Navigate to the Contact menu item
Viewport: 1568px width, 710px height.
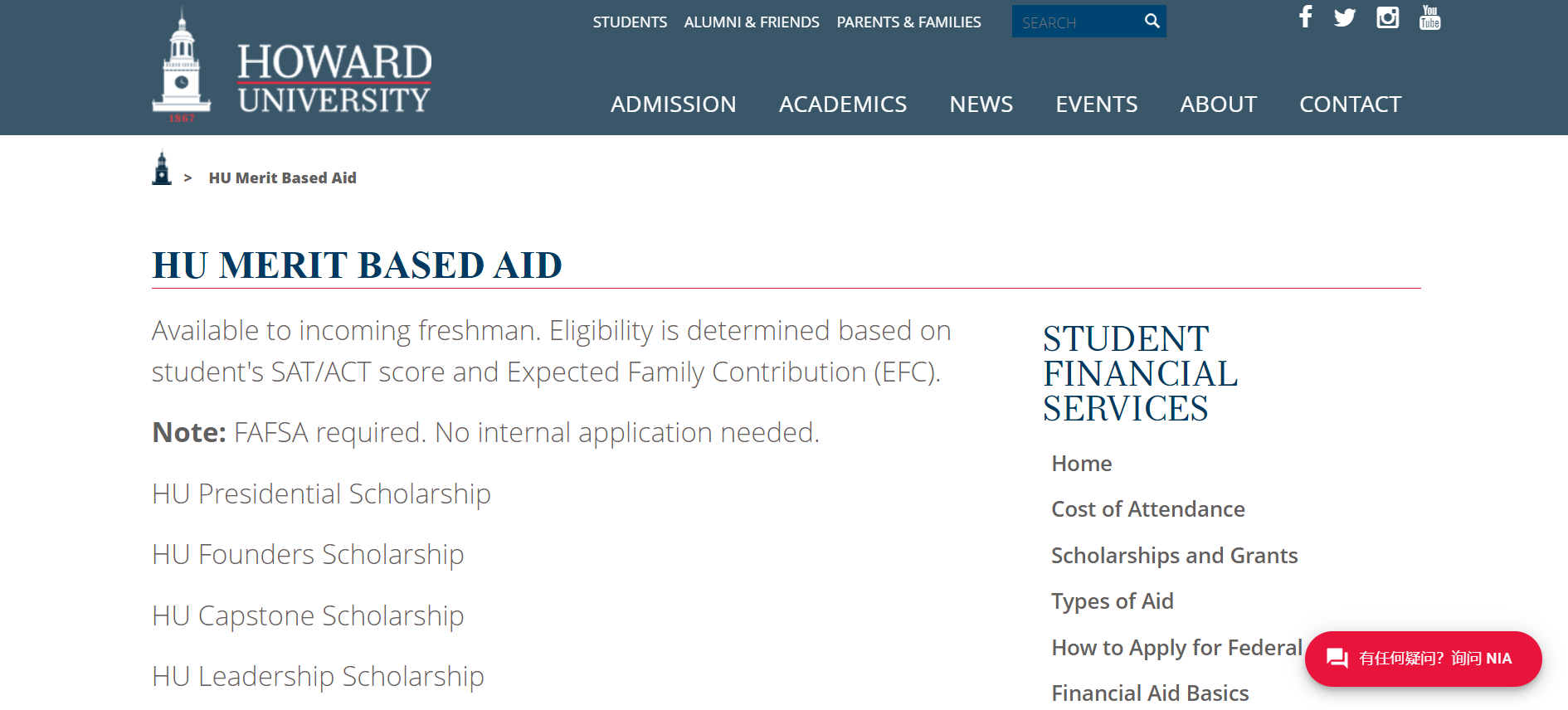tap(1350, 105)
